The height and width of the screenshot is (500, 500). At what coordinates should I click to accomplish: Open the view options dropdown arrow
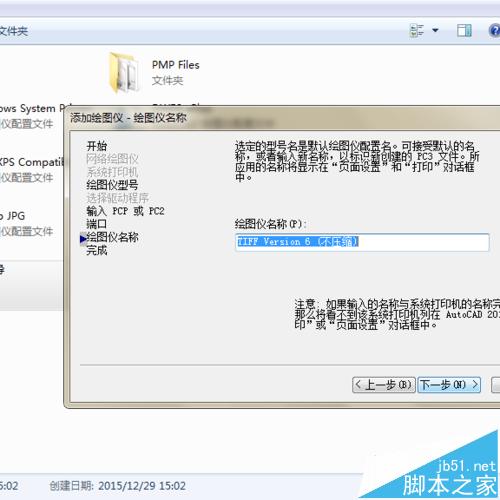coord(435,31)
